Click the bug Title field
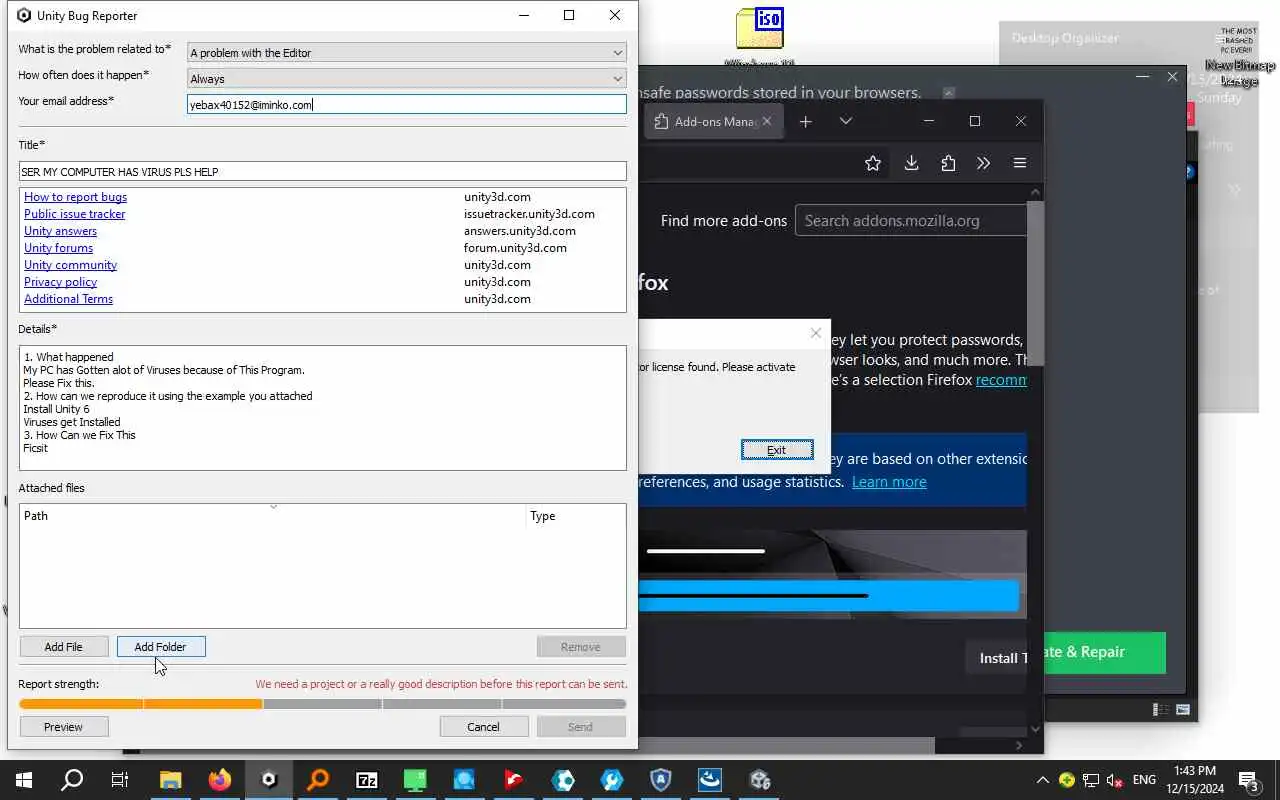This screenshot has height=800, width=1280. [x=322, y=172]
